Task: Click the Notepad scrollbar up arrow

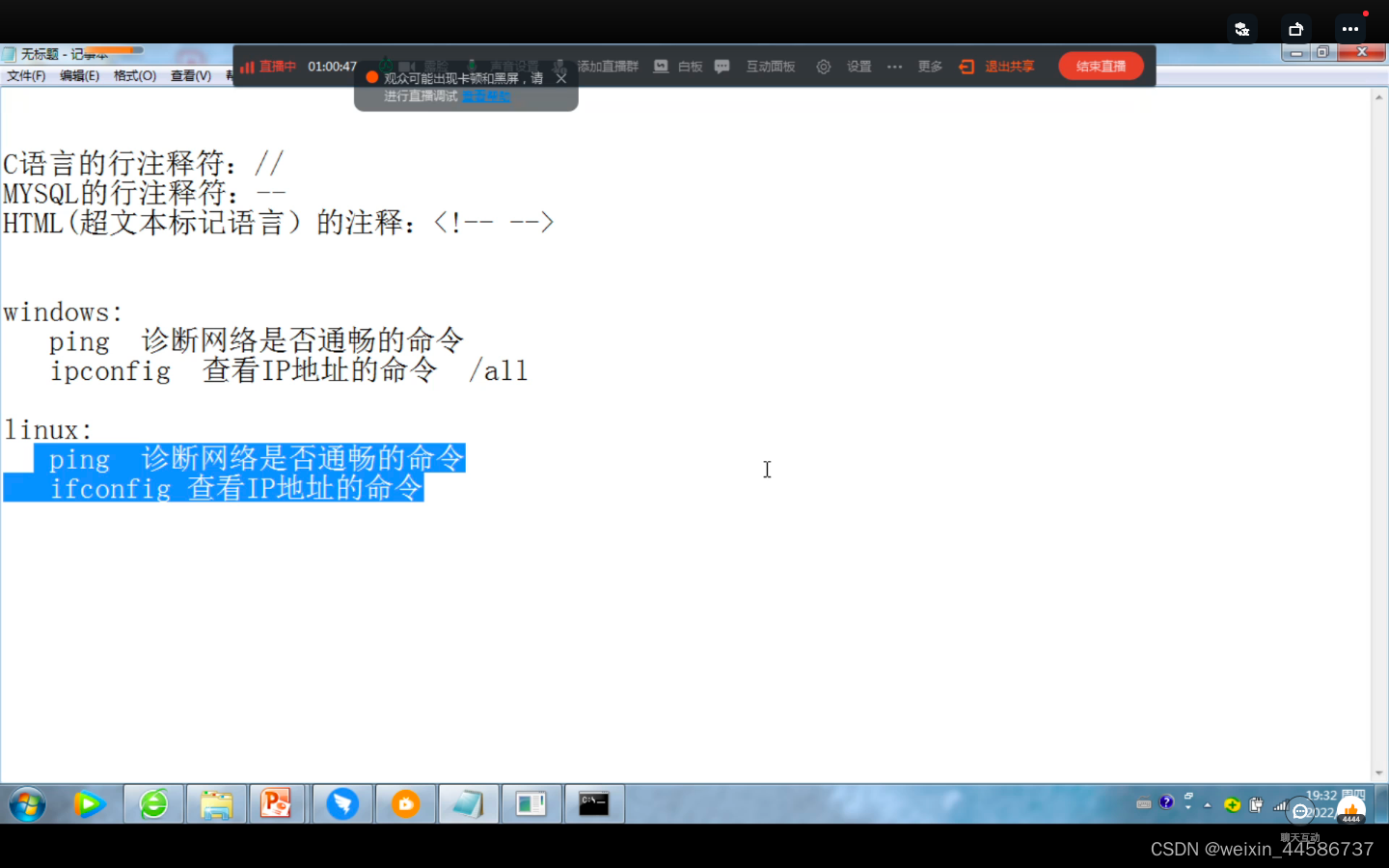Action: 1379,97
